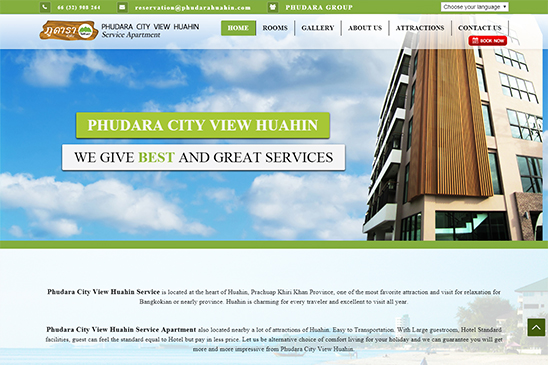This screenshot has width=548, height=365.
Task: Click the Phudara Group link text
Action: pyautogui.click(x=319, y=7)
